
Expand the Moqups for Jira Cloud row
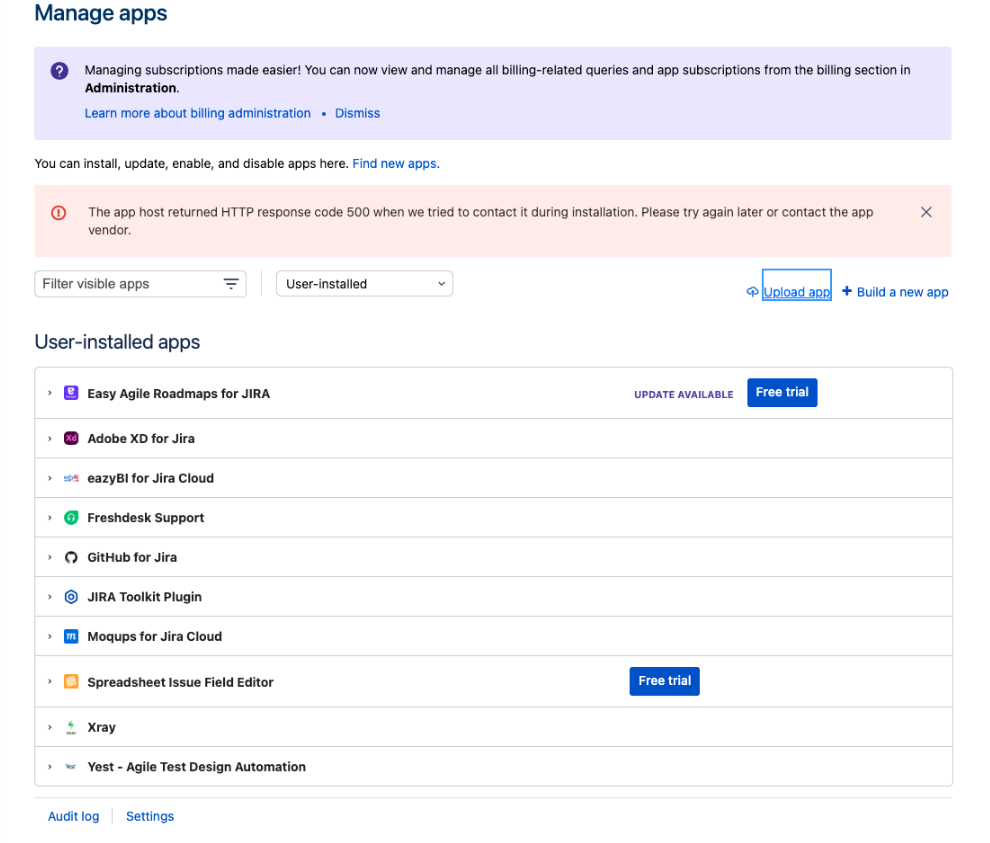50,637
